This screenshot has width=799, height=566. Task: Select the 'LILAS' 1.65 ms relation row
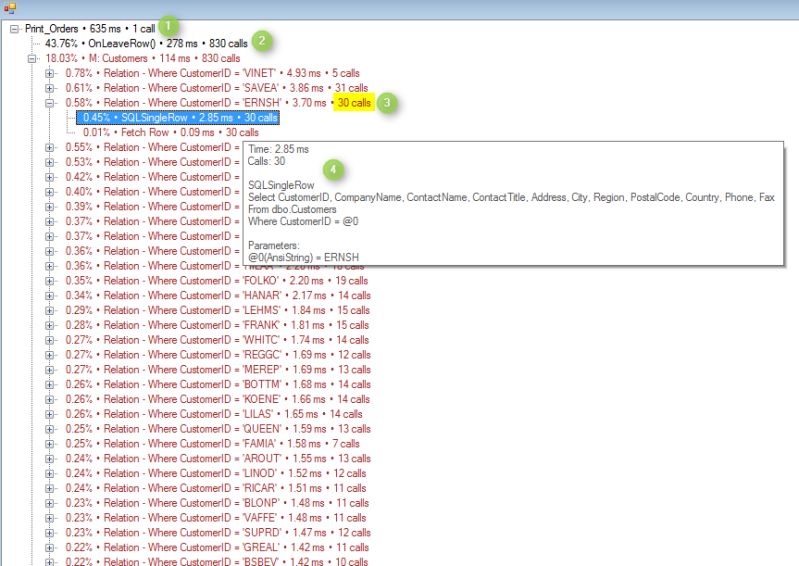(214, 414)
